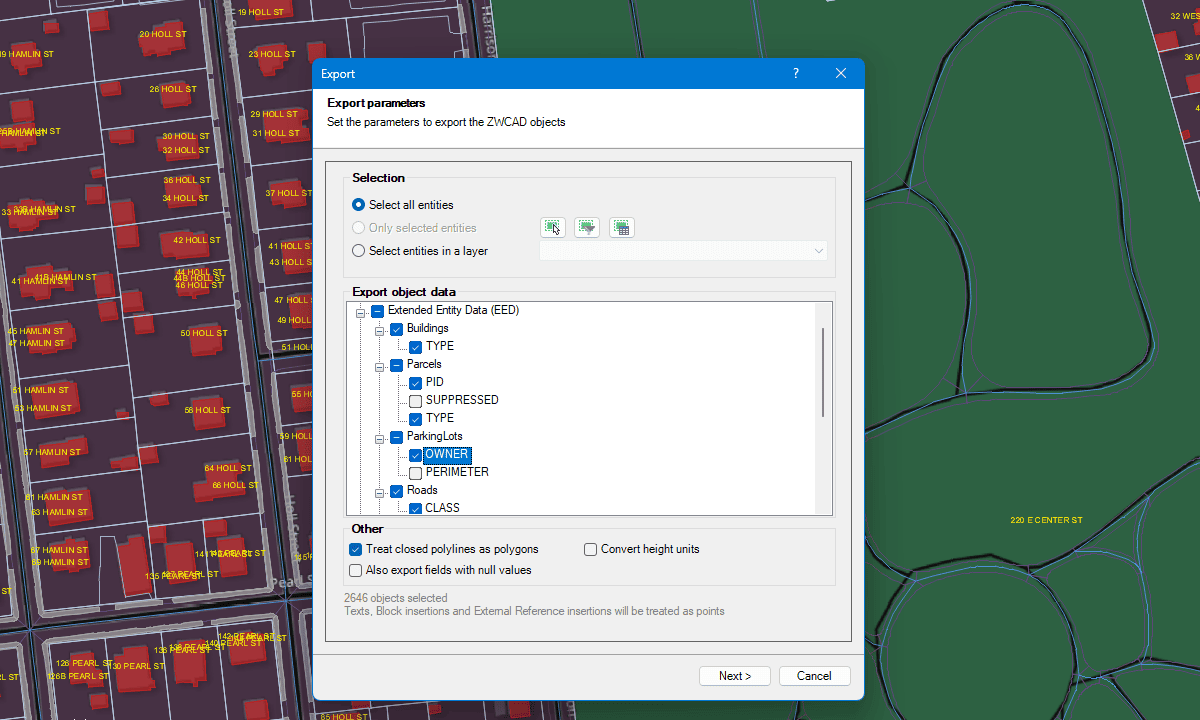
Task: Click the select-by-table icon
Action: click(x=621, y=228)
